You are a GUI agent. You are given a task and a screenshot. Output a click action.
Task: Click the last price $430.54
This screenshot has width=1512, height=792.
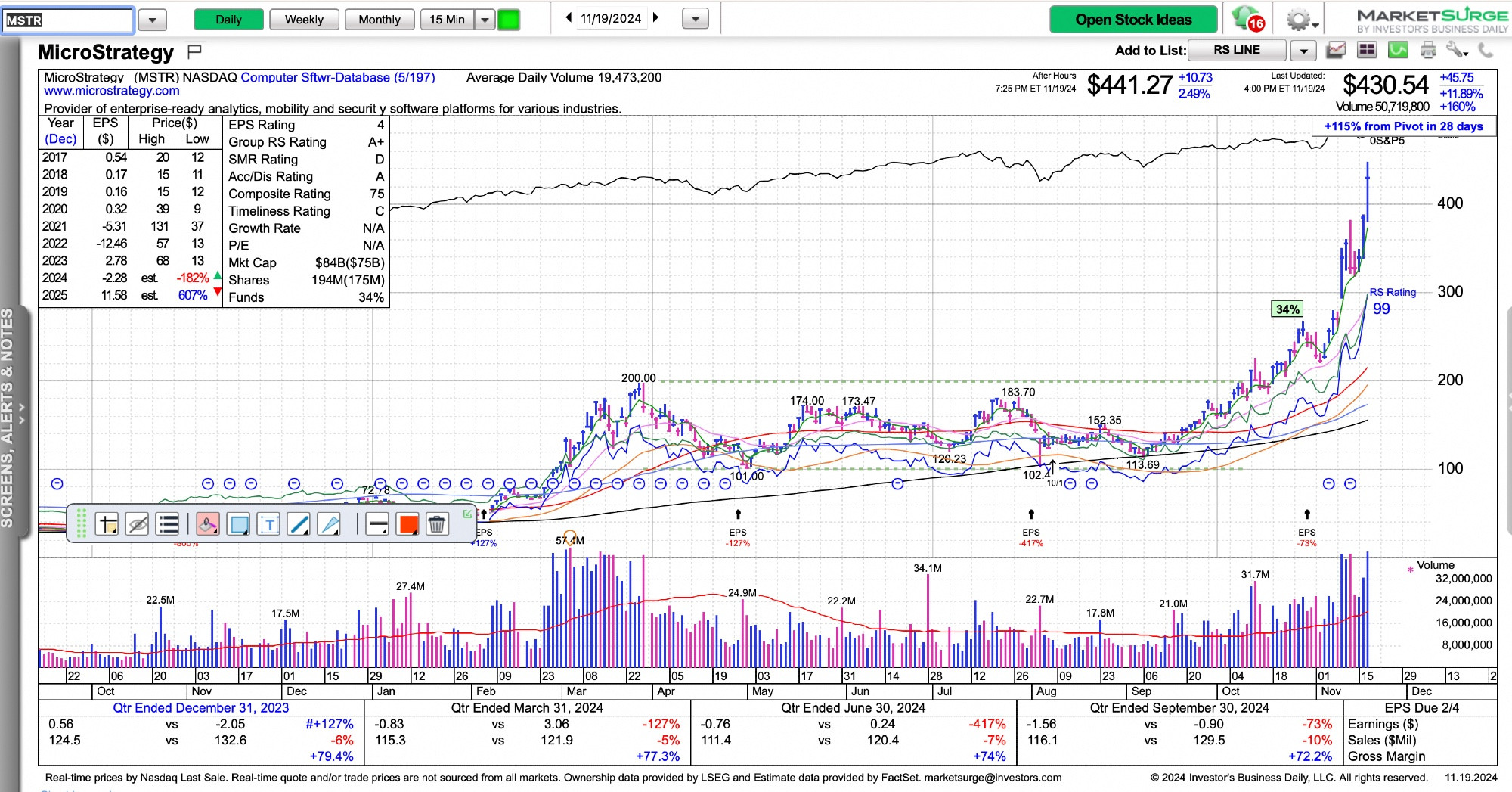click(x=1385, y=85)
